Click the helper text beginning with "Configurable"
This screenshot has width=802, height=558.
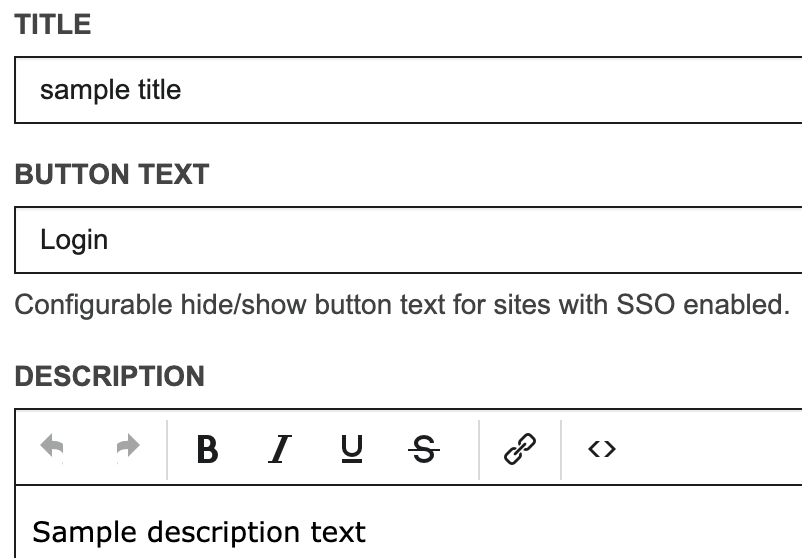click(x=400, y=304)
